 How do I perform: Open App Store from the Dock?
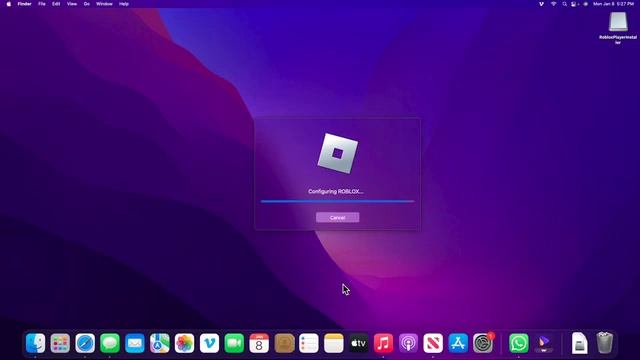pos(458,343)
